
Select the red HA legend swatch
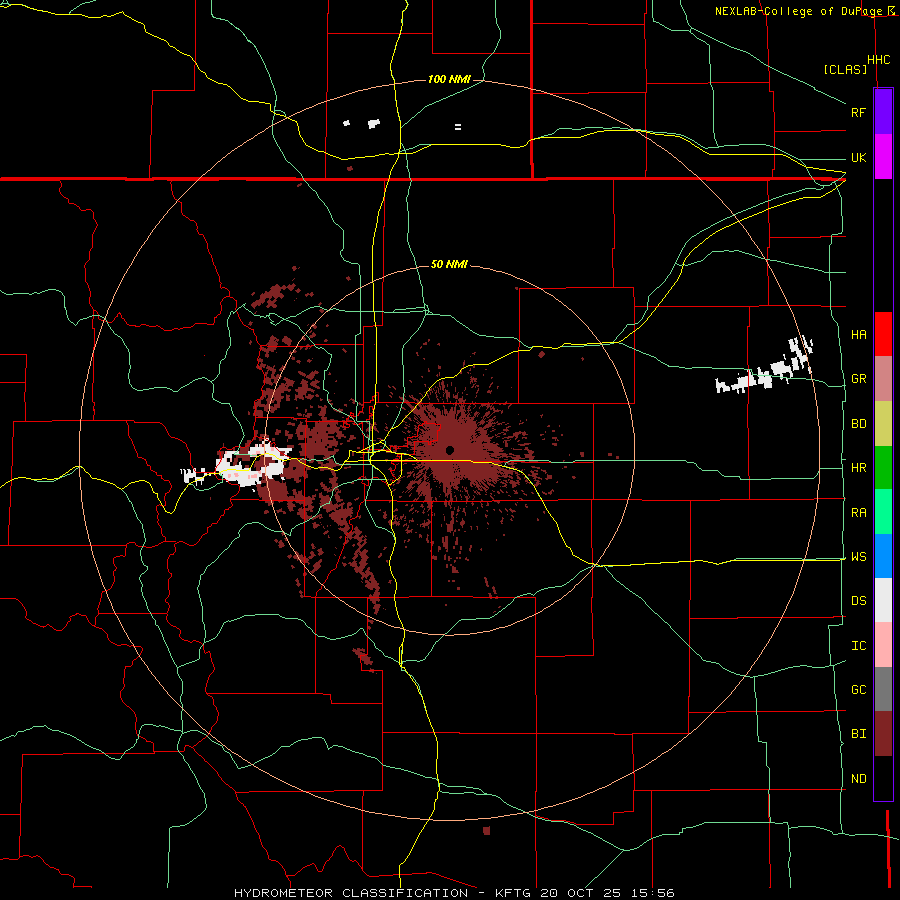pyautogui.click(x=883, y=334)
